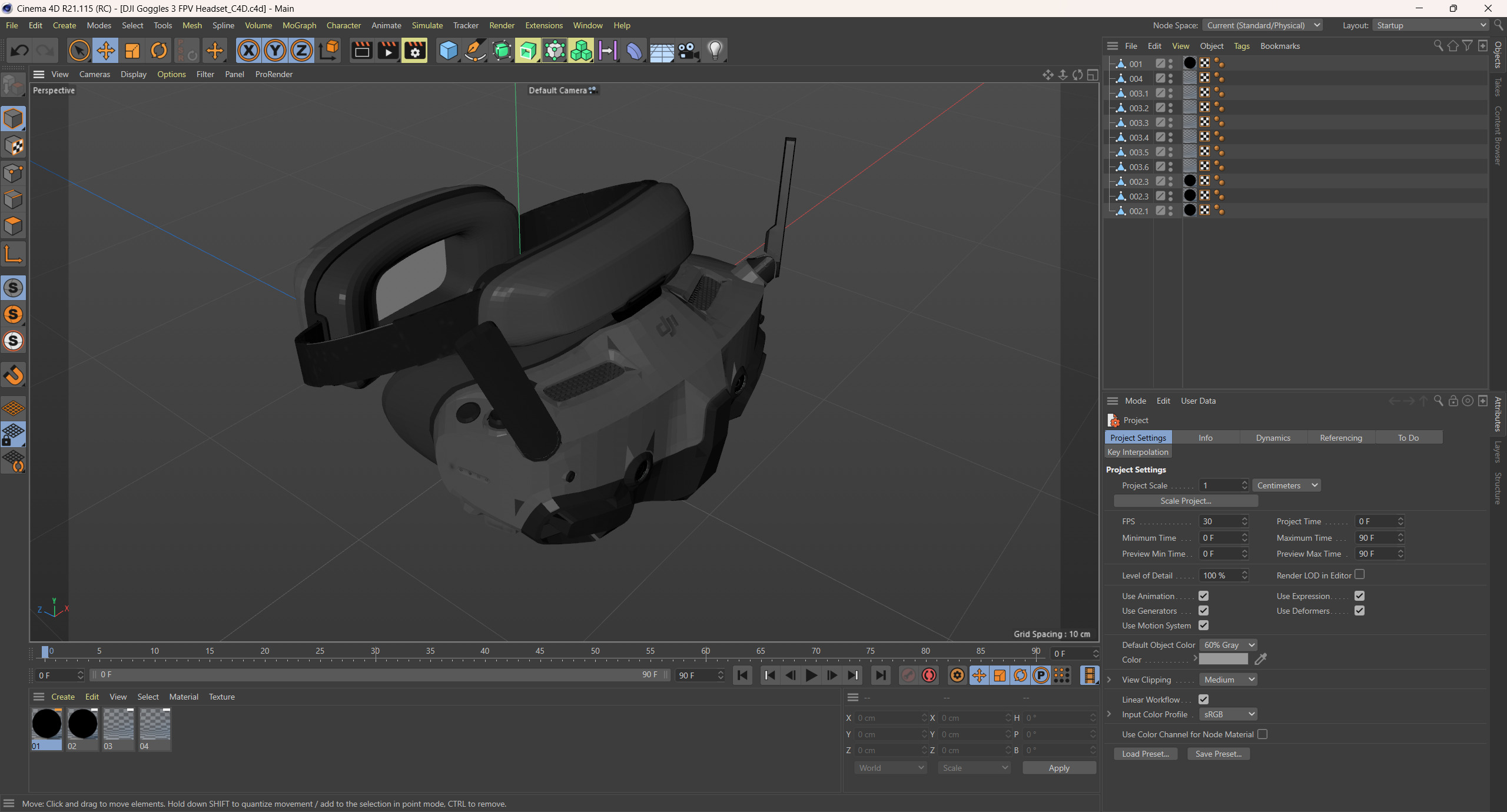1507x812 pixels.
Task: Expand Input Color Profile section
Action: [x=1109, y=714]
